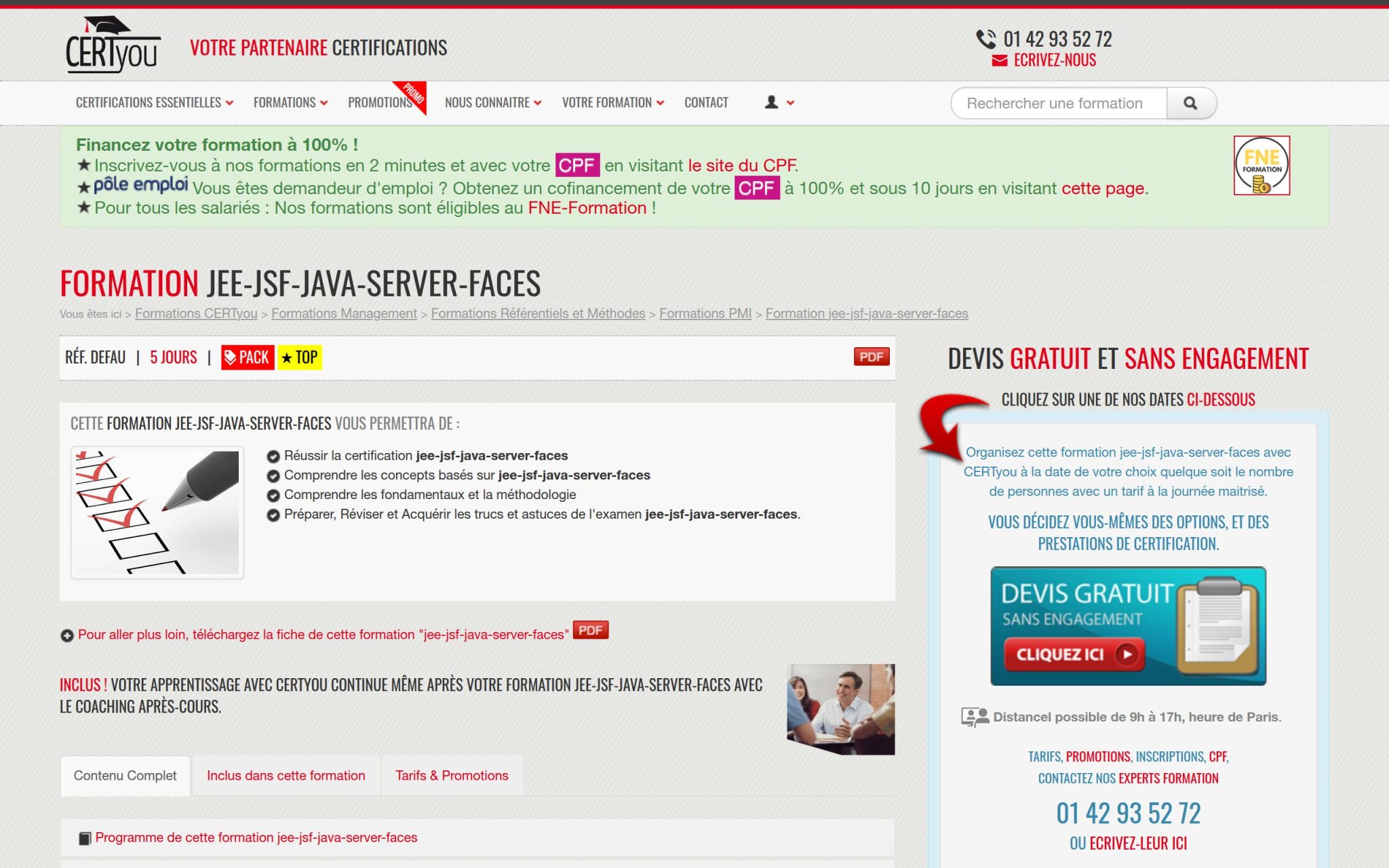Open the 'cette page' link
Viewport: 1389px width, 868px height.
click(1103, 188)
